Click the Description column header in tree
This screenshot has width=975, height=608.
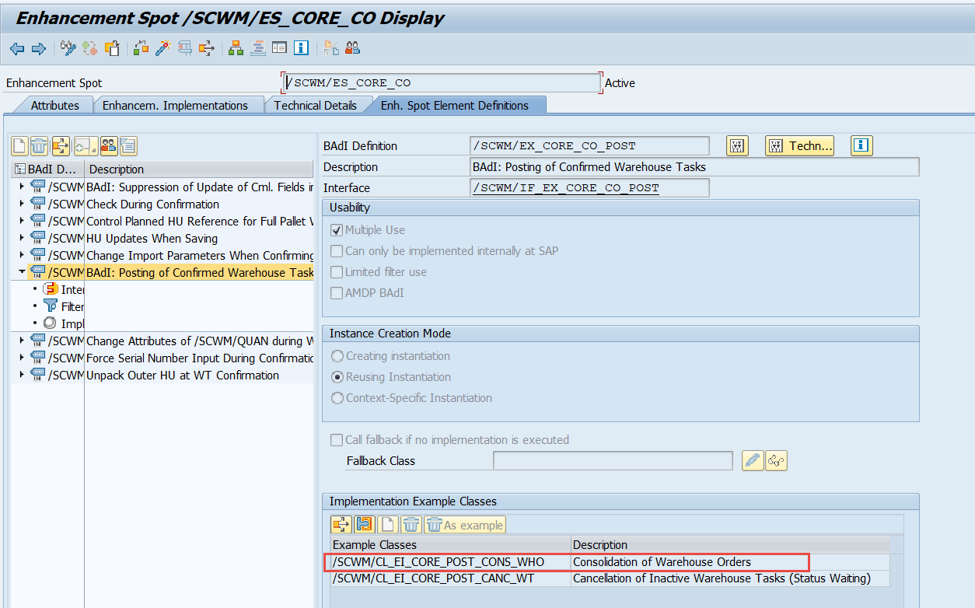tap(199, 169)
